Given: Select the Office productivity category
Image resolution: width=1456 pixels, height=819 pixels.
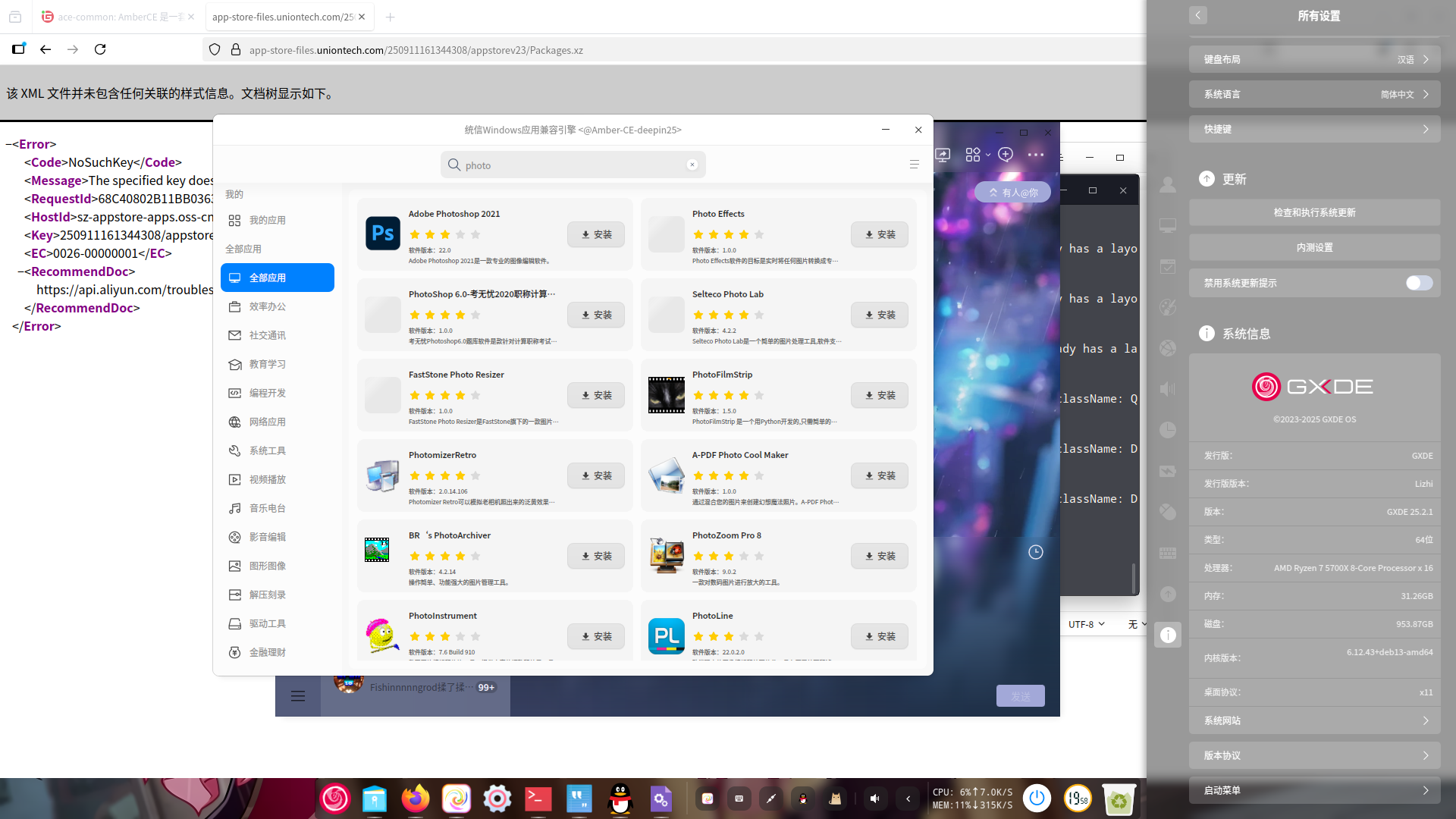Looking at the screenshot, I should click(x=278, y=306).
